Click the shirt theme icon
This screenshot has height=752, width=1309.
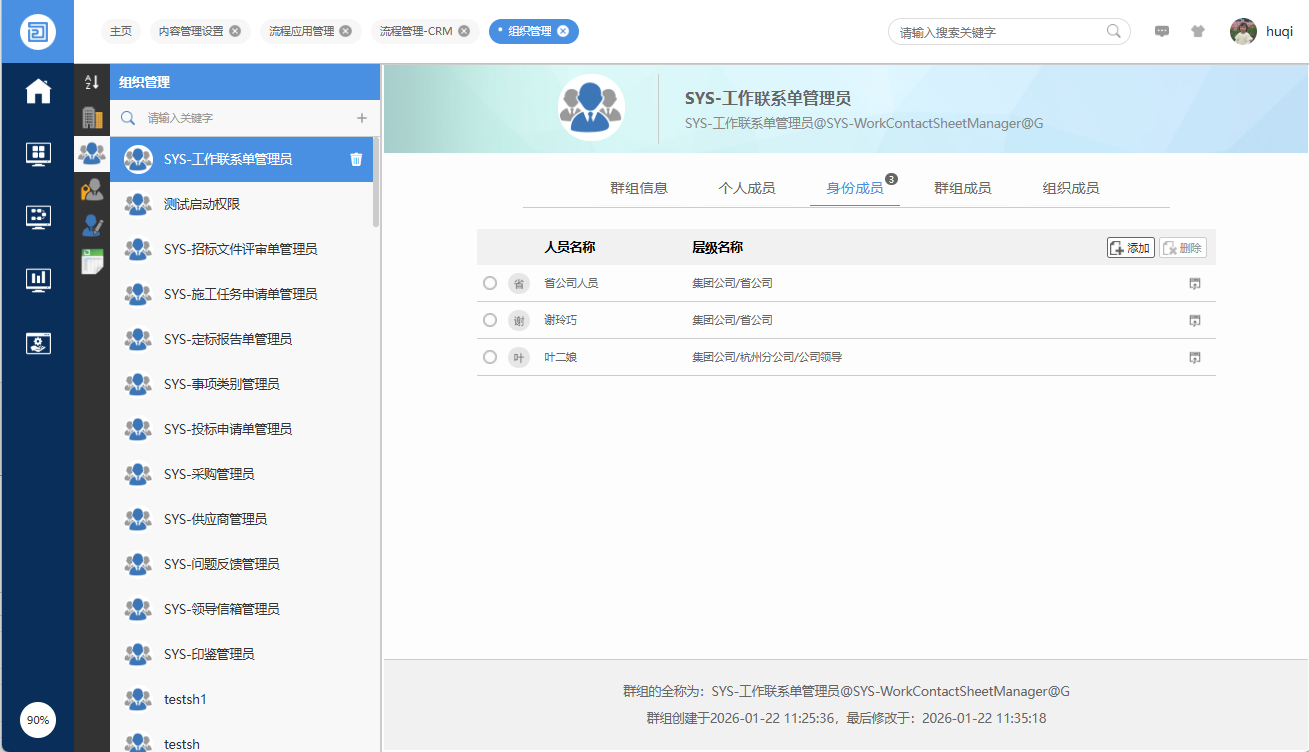tap(1198, 31)
